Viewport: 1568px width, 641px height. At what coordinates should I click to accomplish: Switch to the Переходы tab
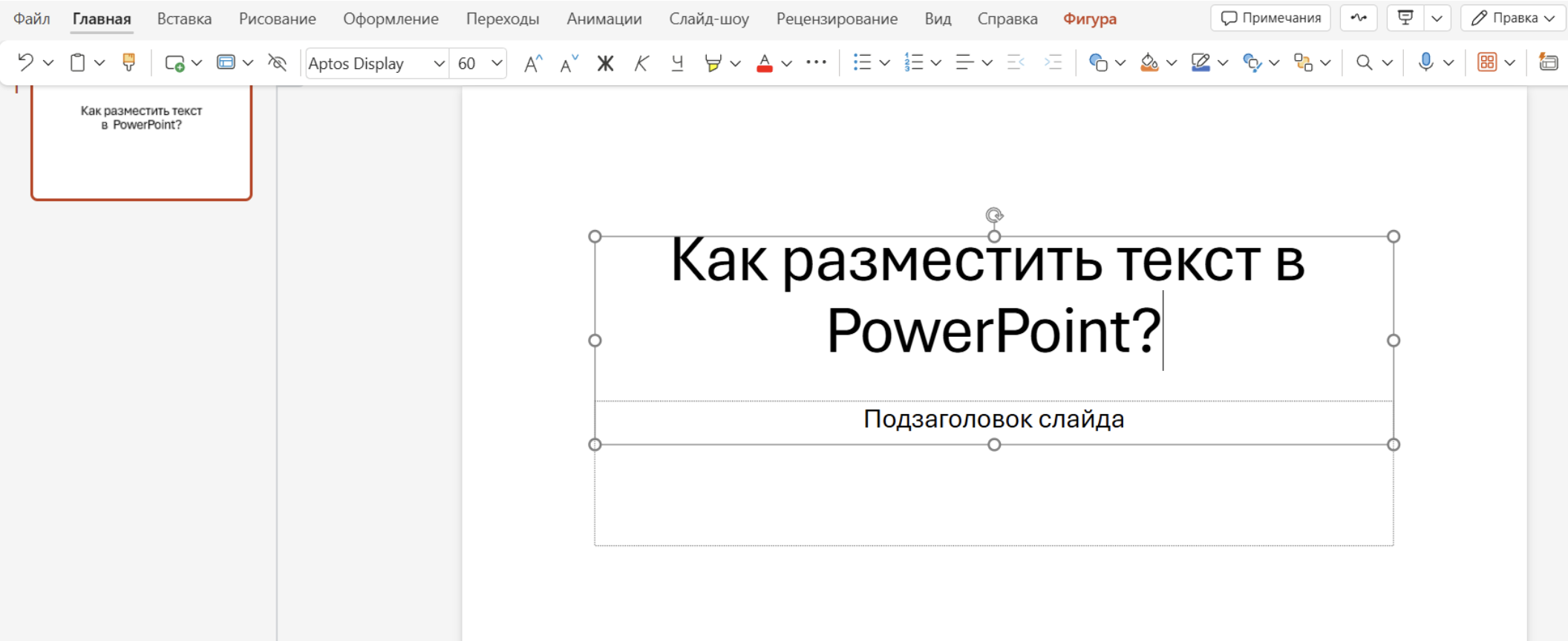pyautogui.click(x=503, y=19)
